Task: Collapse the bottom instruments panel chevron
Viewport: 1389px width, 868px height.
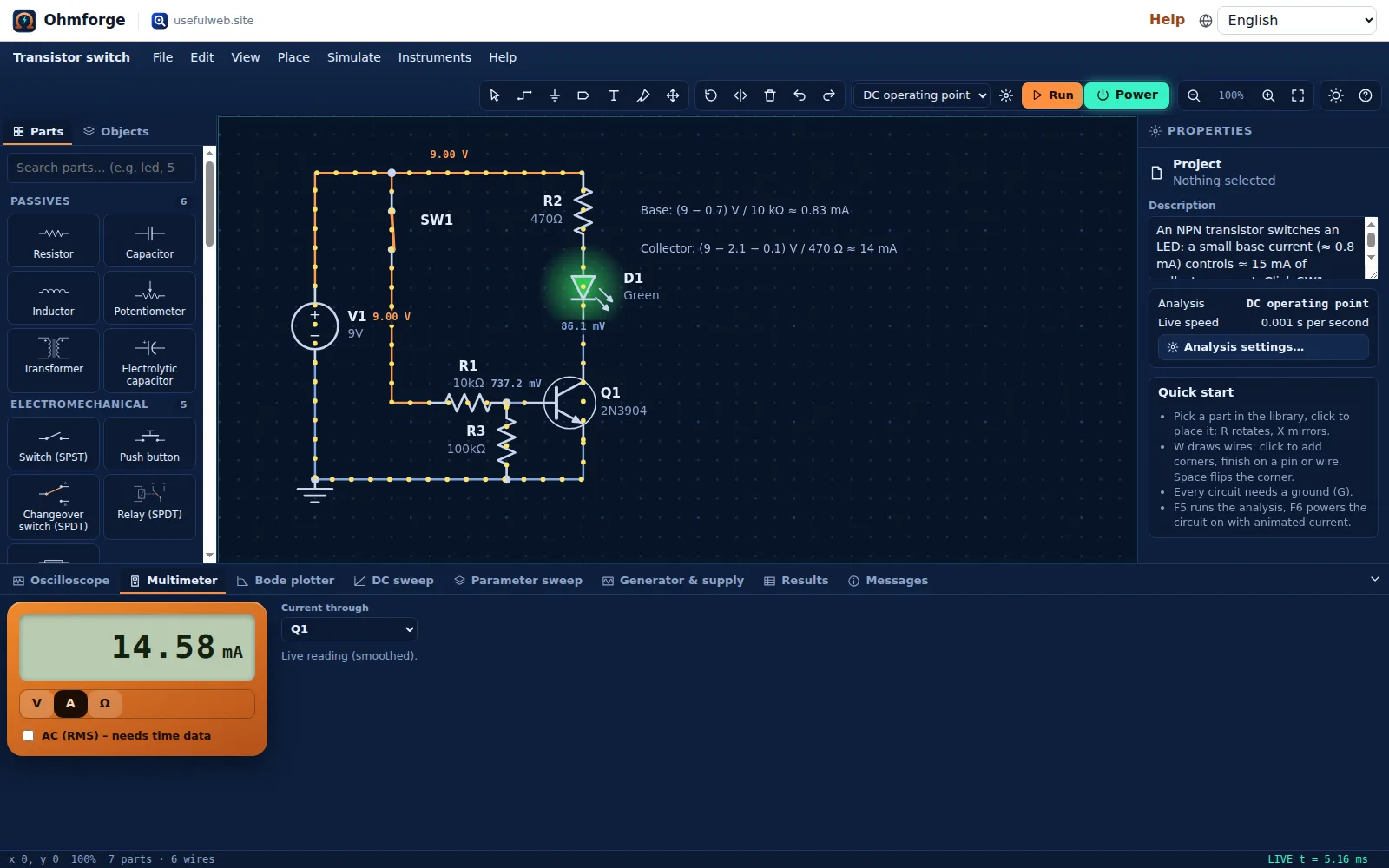Action: 1374,579
